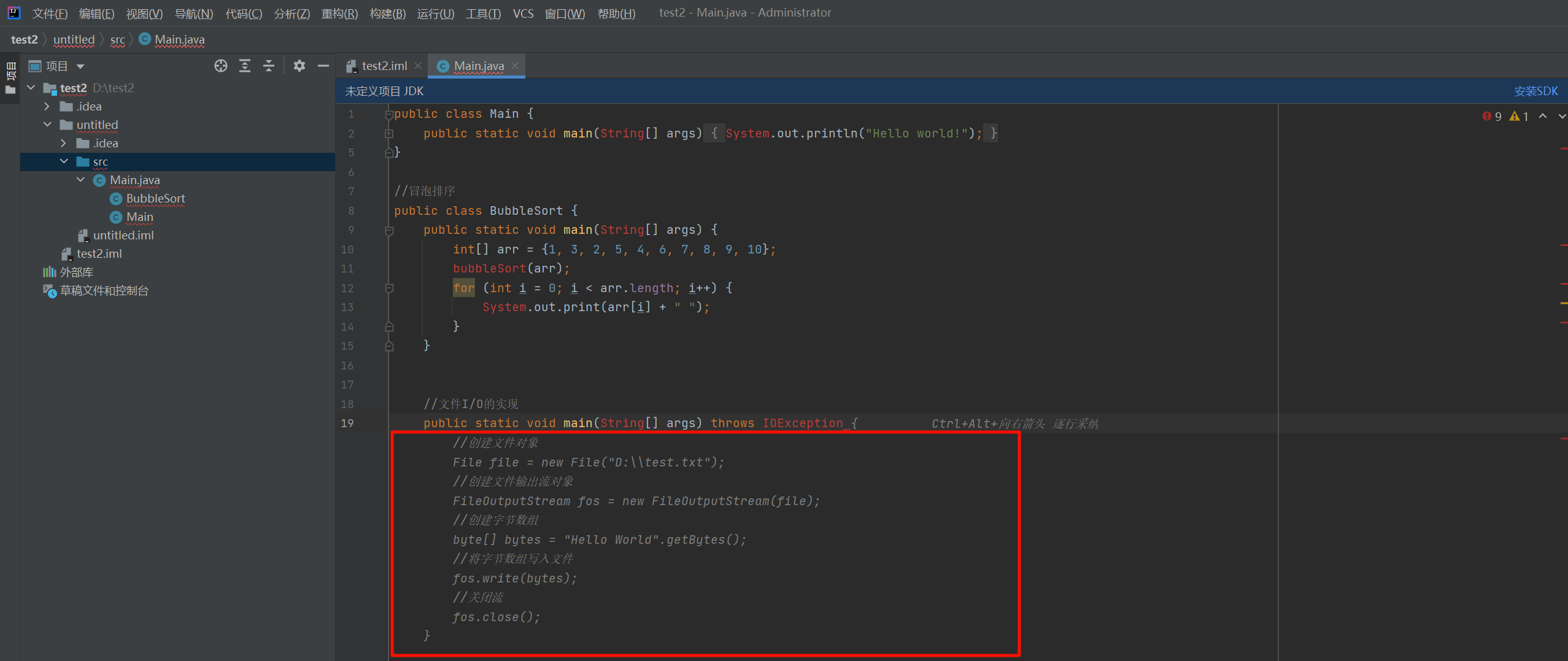The height and width of the screenshot is (661, 1568).
Task: Expand the top-level .idea folder
Action: [x=47, y=106]
